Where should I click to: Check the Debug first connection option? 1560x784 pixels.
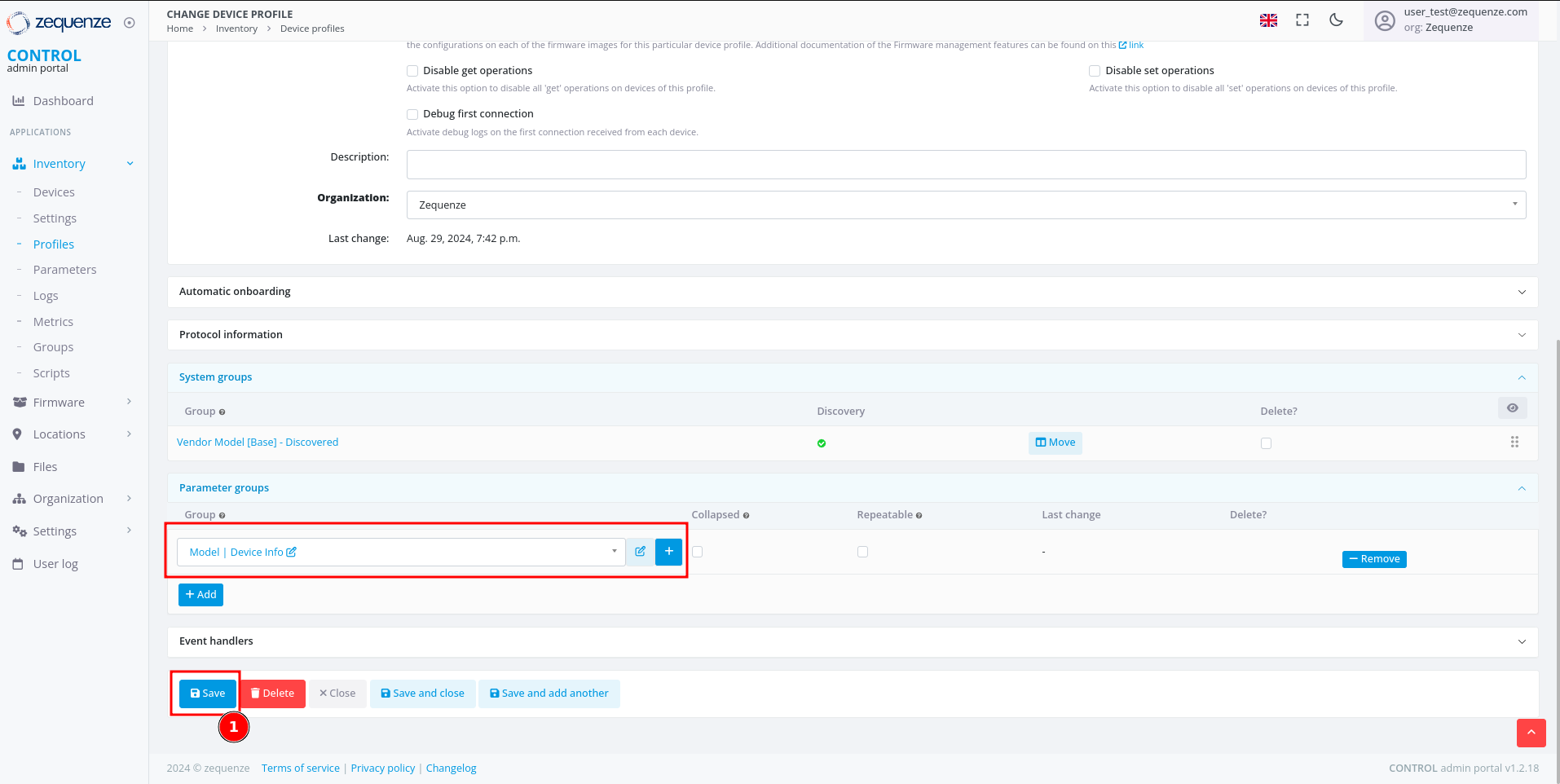tap(412, 114)
